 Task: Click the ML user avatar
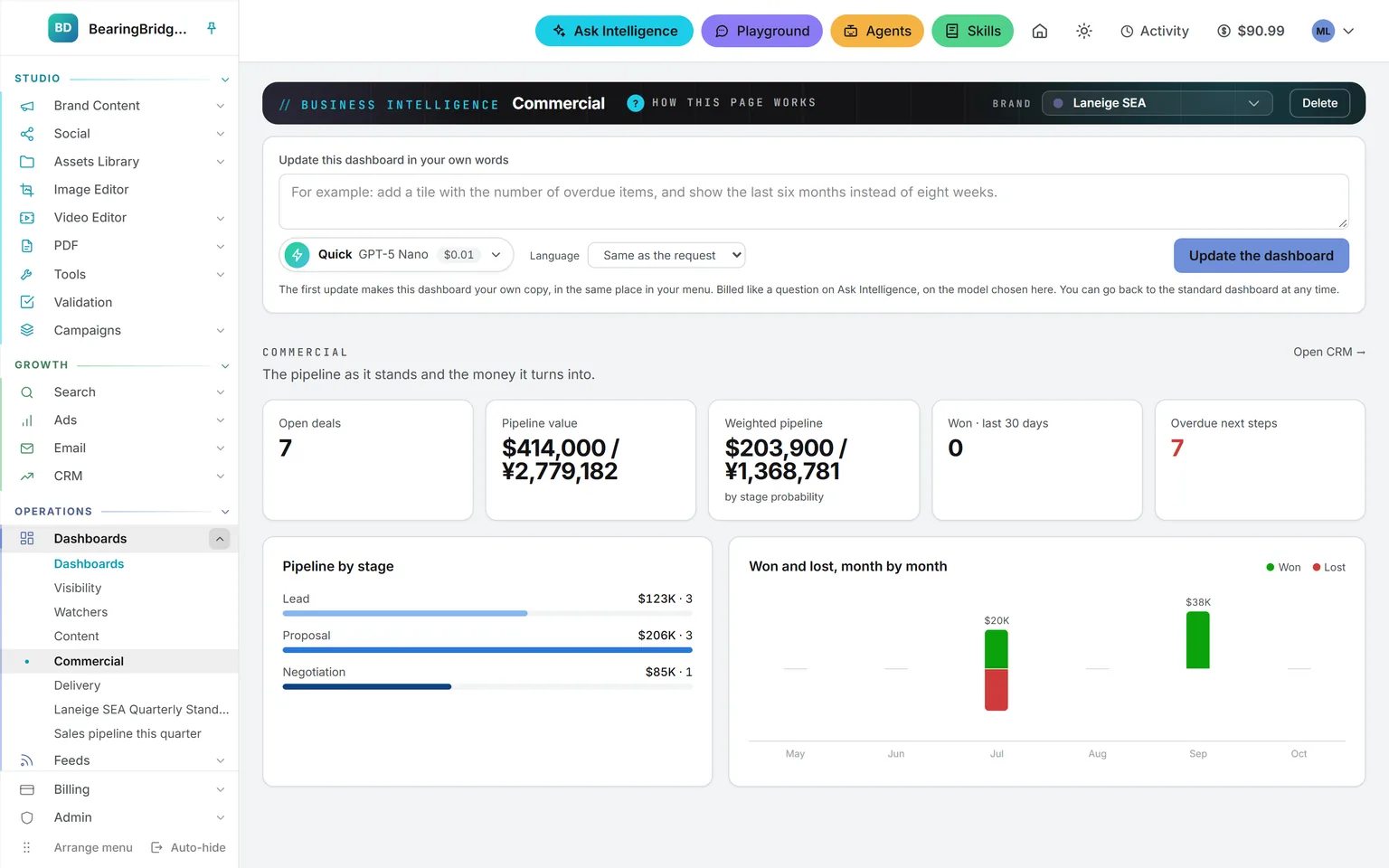(1323, 31)
